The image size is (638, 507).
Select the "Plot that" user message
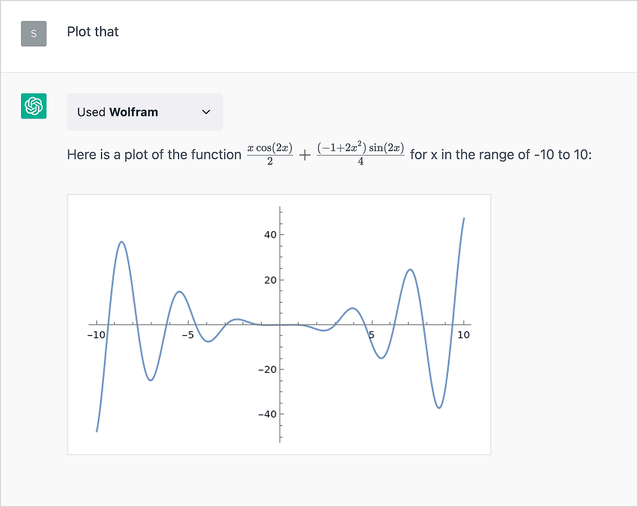93,32
